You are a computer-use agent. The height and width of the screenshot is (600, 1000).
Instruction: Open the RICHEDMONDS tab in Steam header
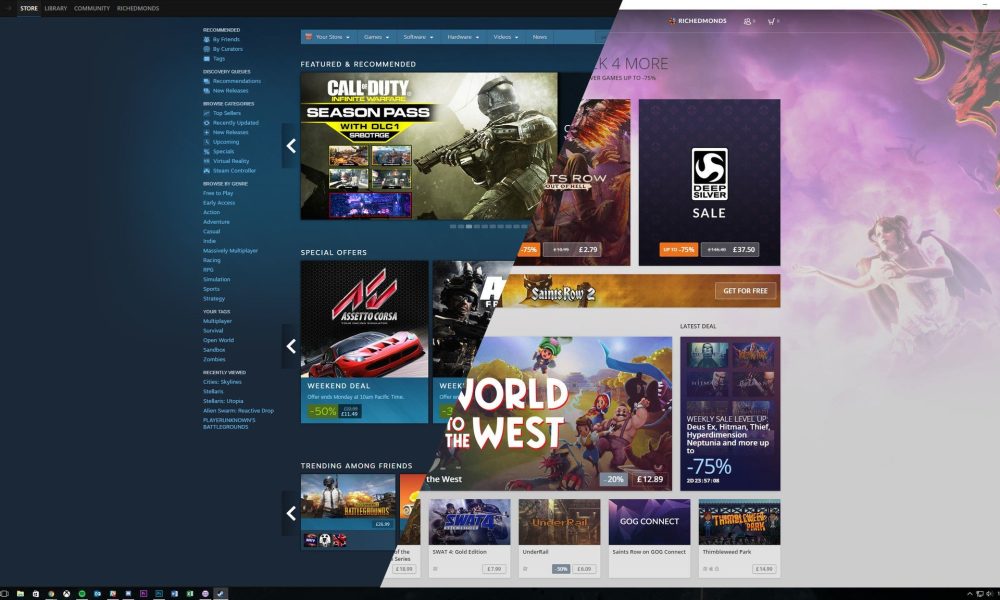pyautogui.click(x=138, y=8)
